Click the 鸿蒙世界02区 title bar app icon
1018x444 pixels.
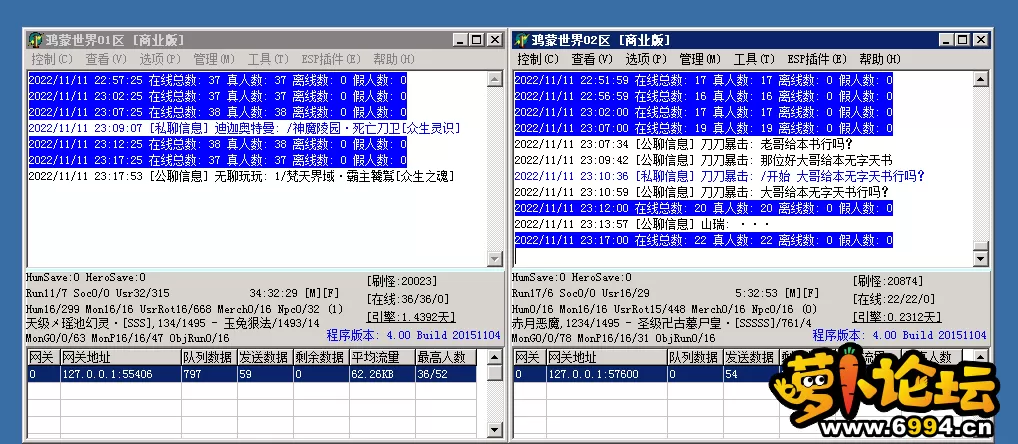click(x=521, y=40)
